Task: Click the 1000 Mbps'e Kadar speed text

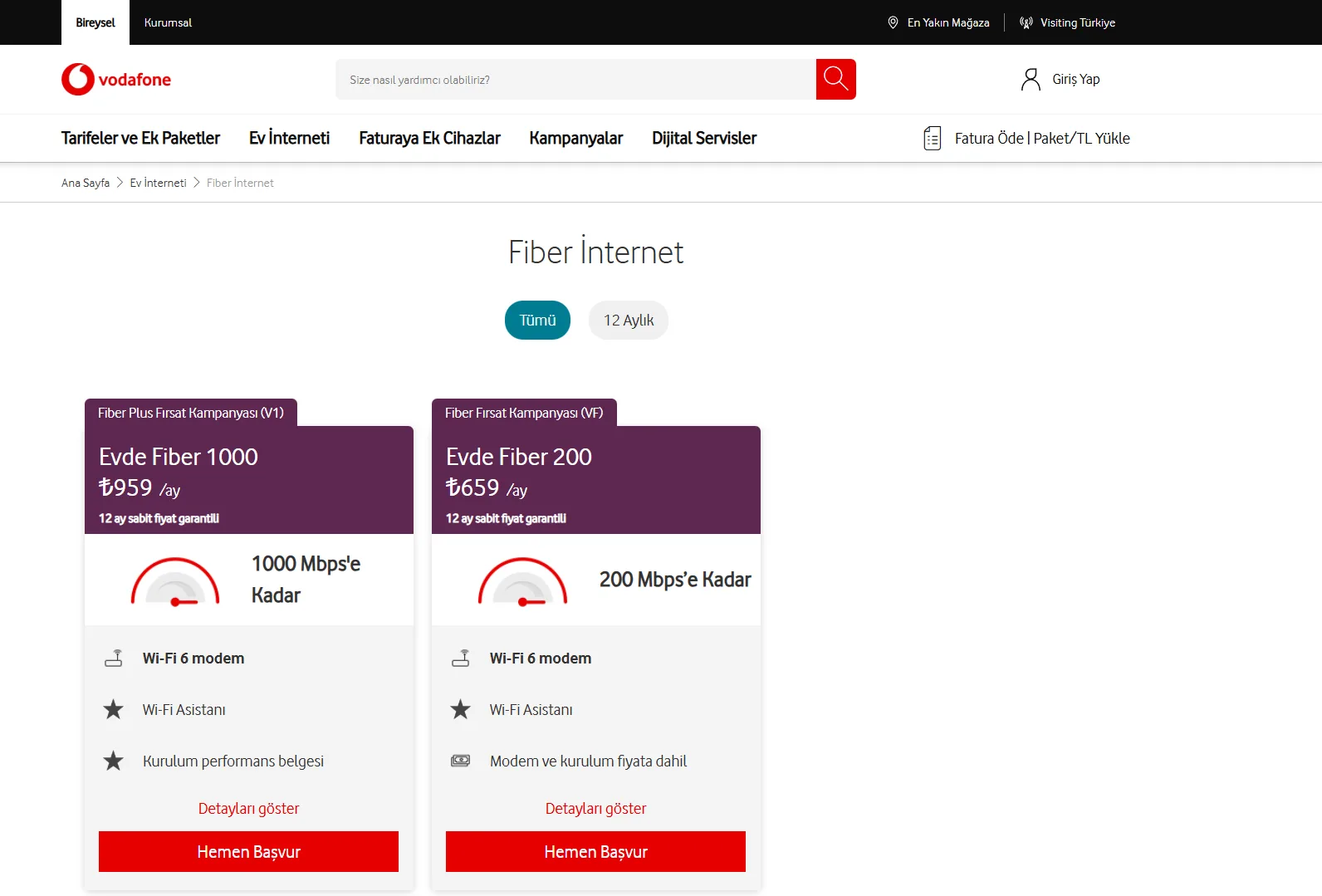Action: tap(306, 580)
